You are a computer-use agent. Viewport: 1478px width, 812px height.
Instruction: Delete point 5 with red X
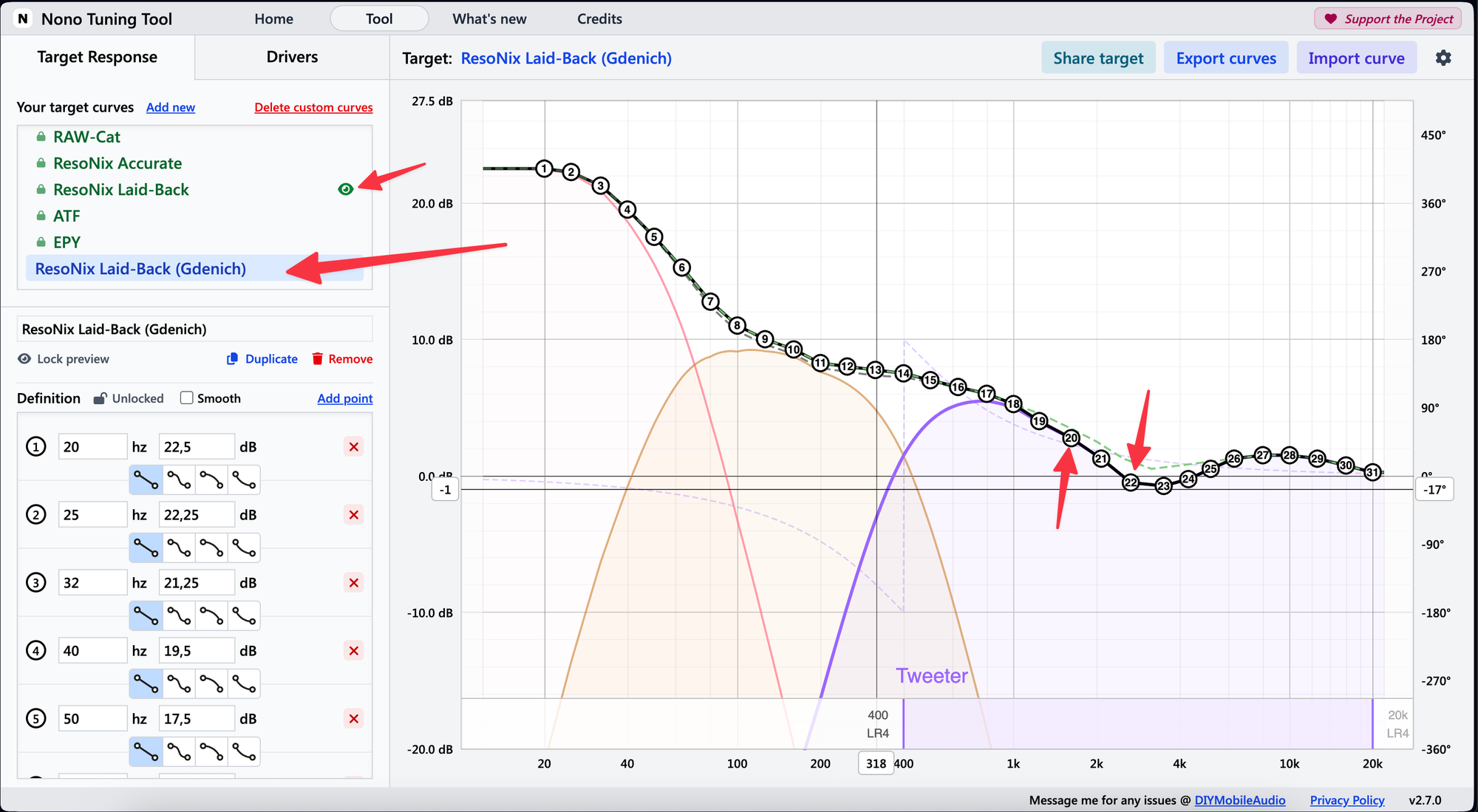[x=354, y=719]
